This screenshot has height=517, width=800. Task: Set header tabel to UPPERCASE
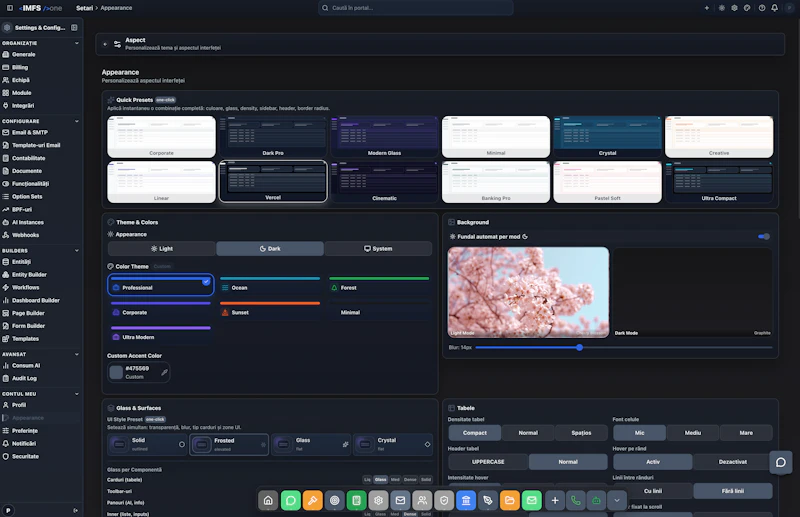(488, 462)
